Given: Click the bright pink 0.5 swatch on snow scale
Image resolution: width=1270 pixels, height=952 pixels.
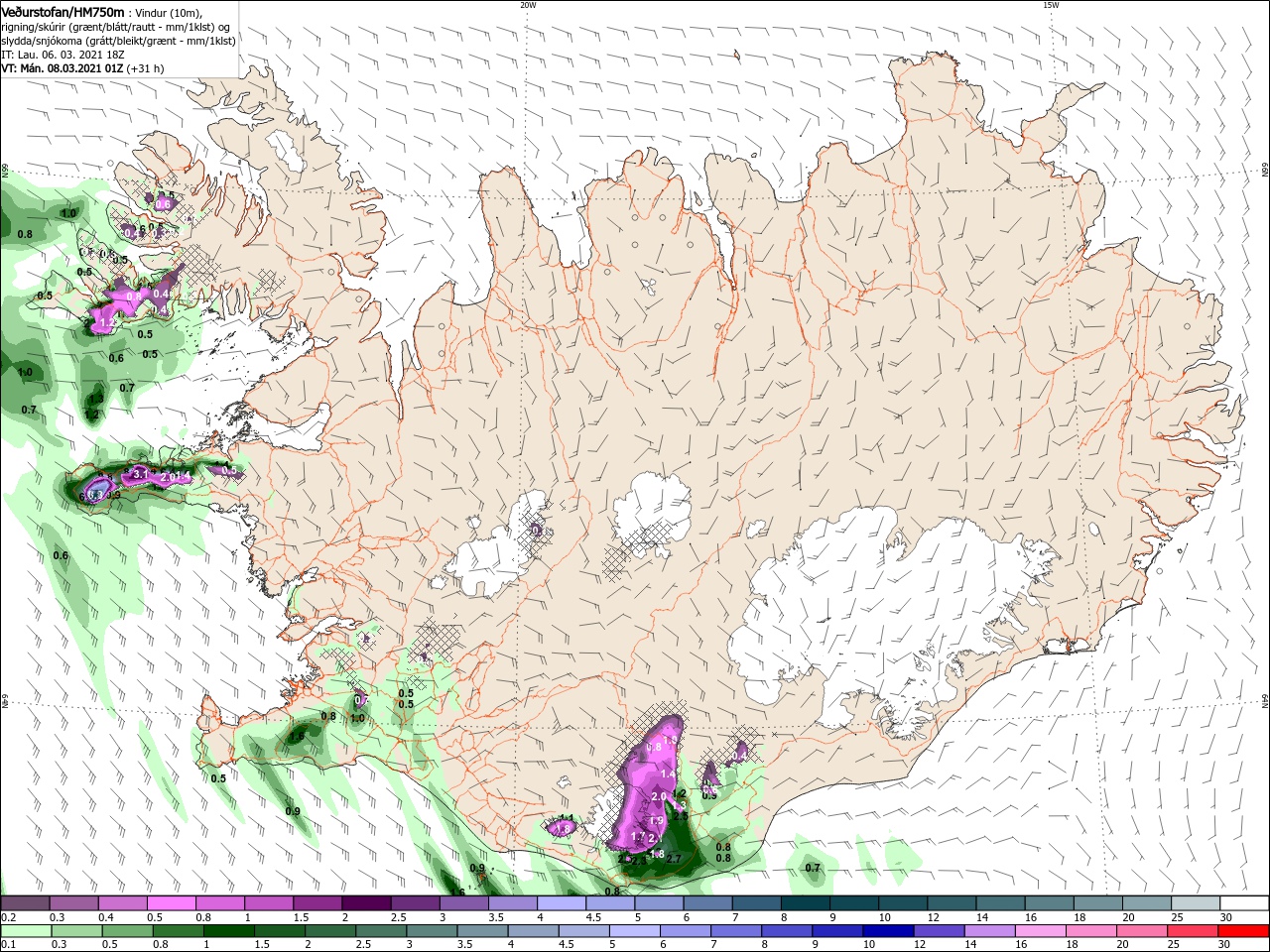Looking at the screenshot, I should pyautogui.click(x=172, y=903).
